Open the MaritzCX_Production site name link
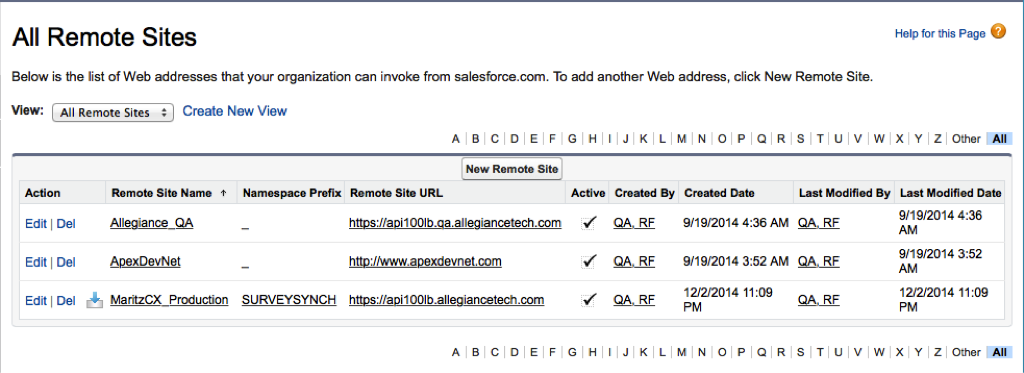This screenshot has width=1024, height=373. pos(169,300)
